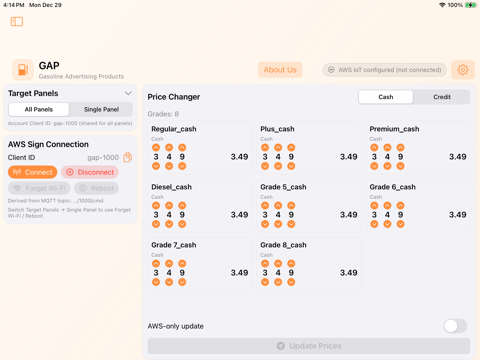This screenshot has width=480, height=360.
Task: Copy Client ID with clipboard icon
Action: tap(128, 157)
